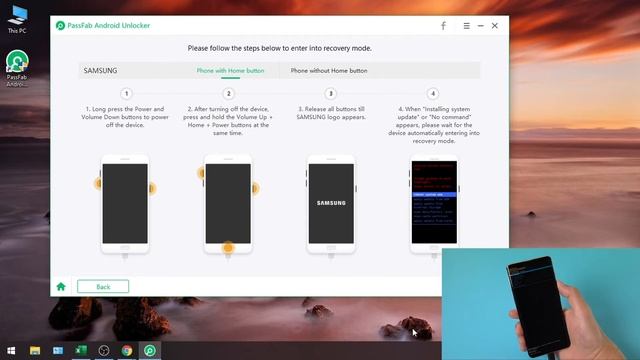The height and width of the screenshot is (360, 640).
Task: Click the phone video overlay thumbnail
Action: [x=541, y=304]
